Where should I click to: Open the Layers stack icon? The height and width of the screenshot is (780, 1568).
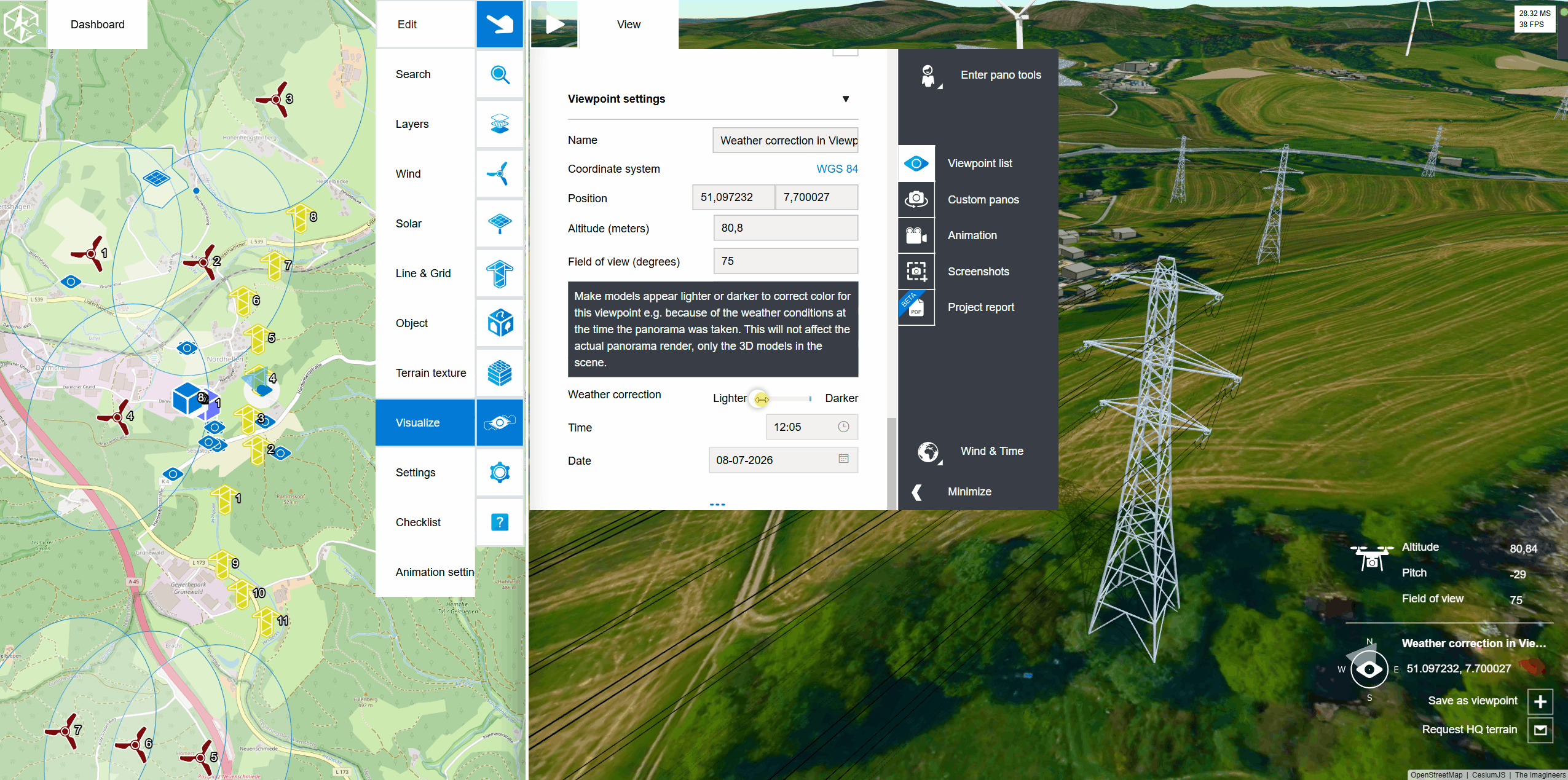pyautogui.click(x=500, y=124)
